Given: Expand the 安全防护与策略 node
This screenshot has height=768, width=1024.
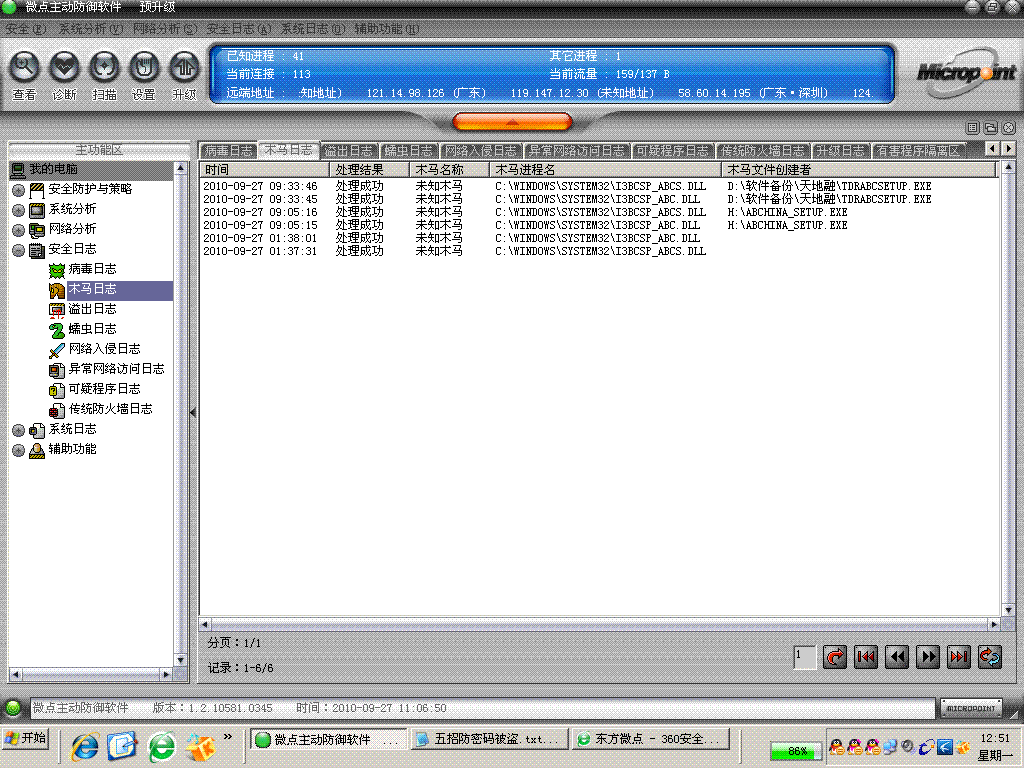Looking at the screenshot, I should pos(18,190).
